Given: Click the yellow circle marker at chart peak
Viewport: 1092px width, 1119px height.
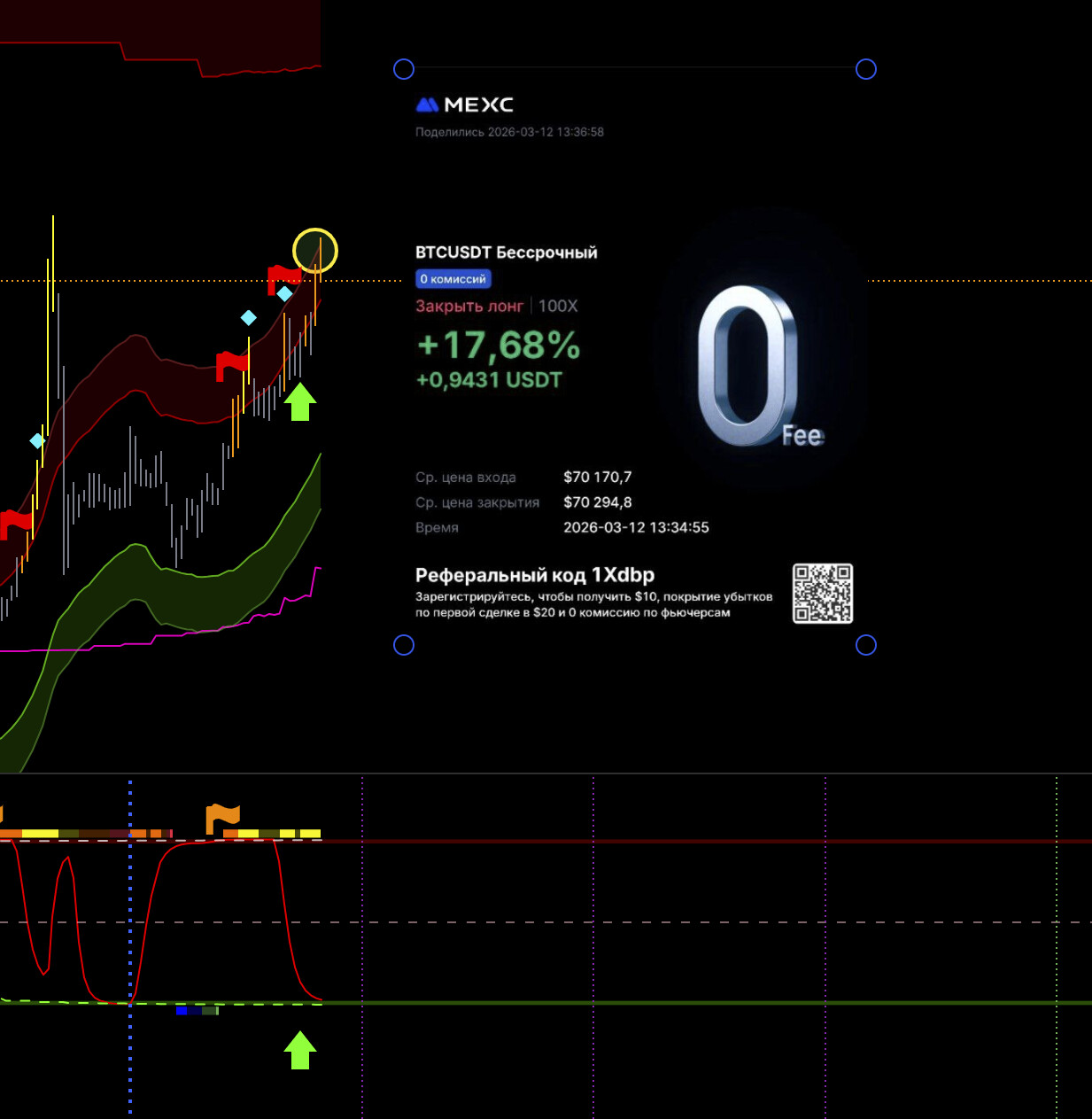Looking at the screenshot, I should [315, 251].
